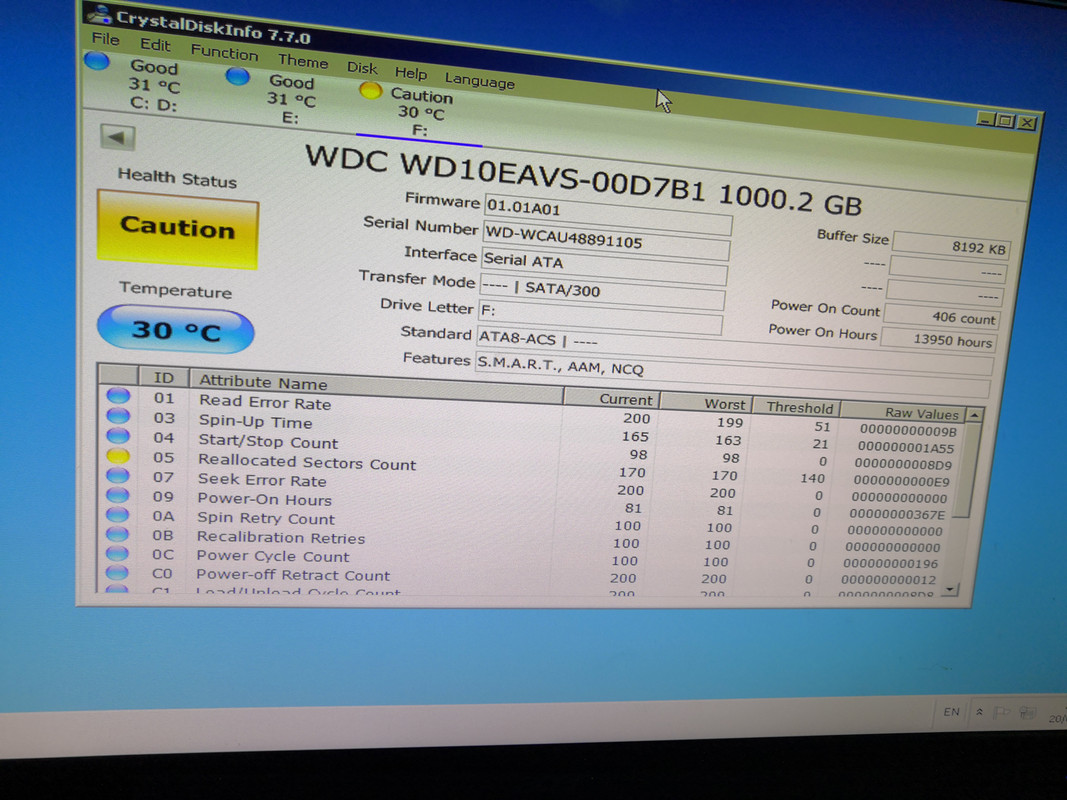Open the Function menu

(x=224, y=52)
